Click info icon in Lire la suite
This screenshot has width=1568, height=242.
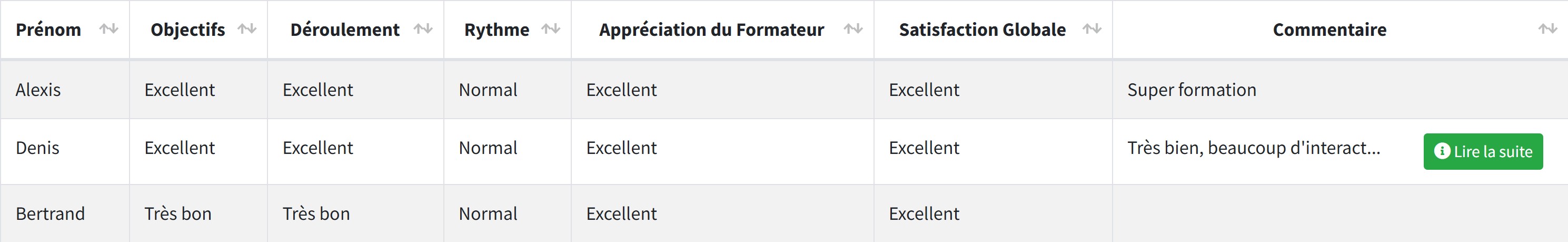[x=1442, y=151]
